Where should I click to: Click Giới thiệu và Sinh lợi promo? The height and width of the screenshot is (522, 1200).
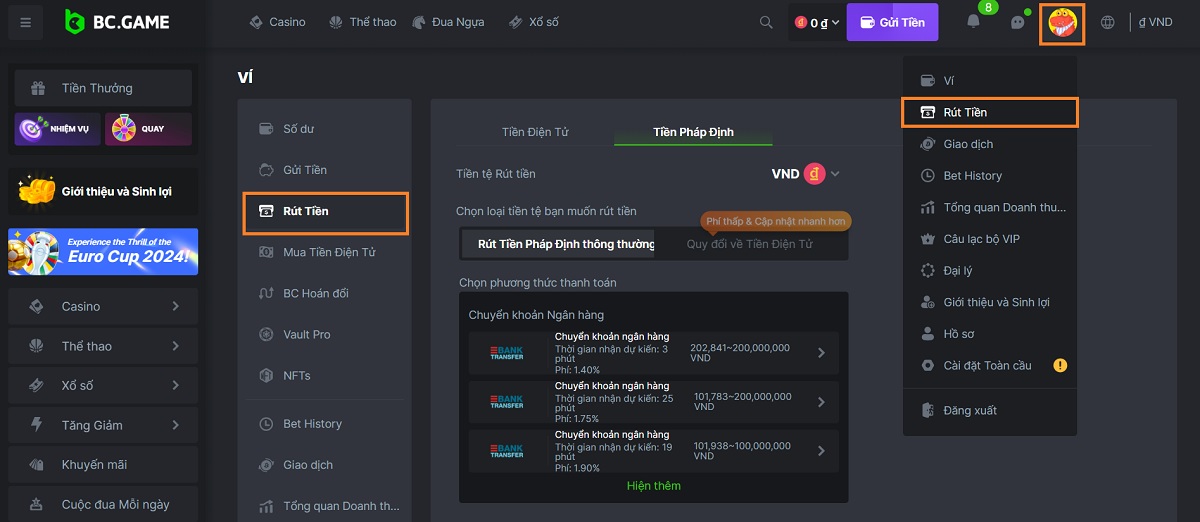(103, 190)
